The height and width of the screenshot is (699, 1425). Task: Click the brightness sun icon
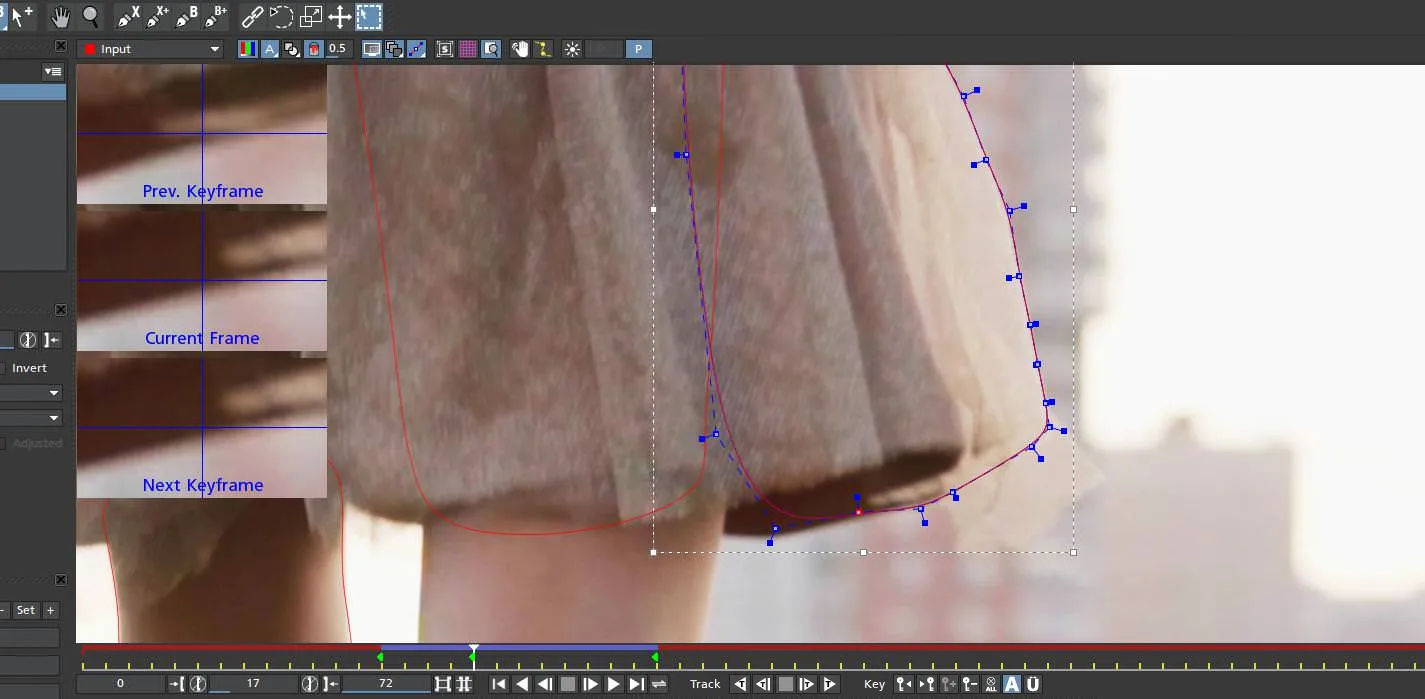[572, 49]
